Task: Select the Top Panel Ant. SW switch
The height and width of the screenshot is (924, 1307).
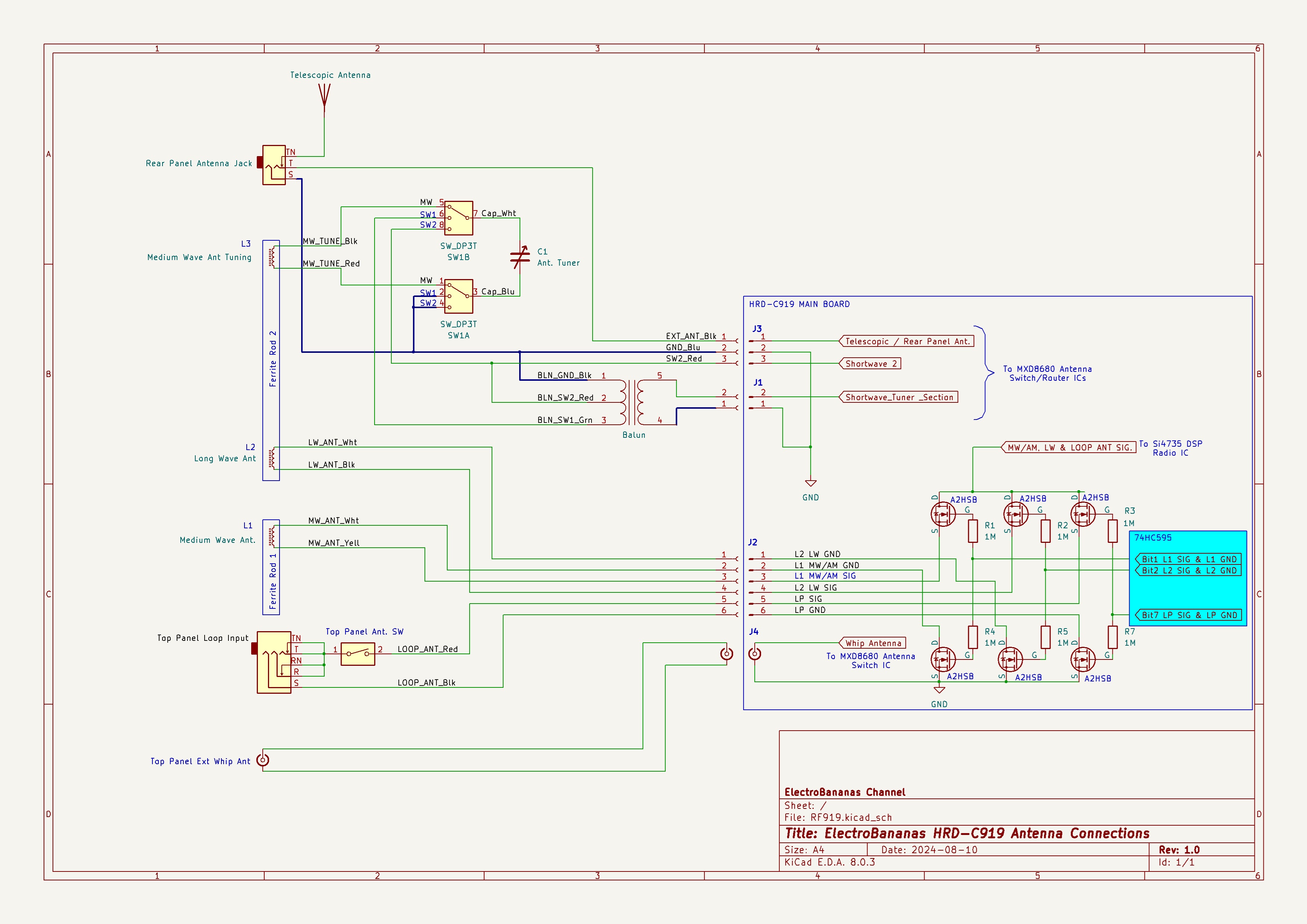Action: 357,654
